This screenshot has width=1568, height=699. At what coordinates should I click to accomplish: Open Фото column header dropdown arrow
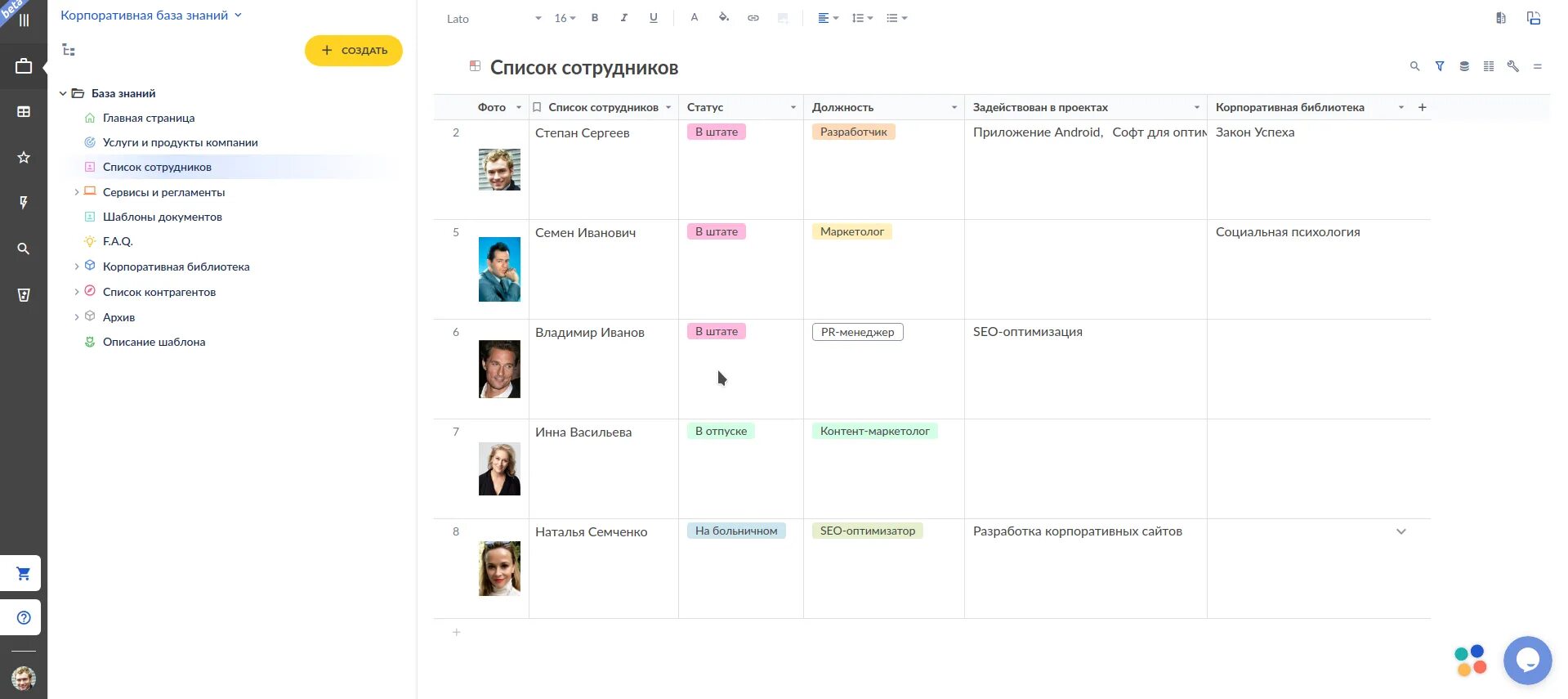pyautogui.click(x=518, y=107)
